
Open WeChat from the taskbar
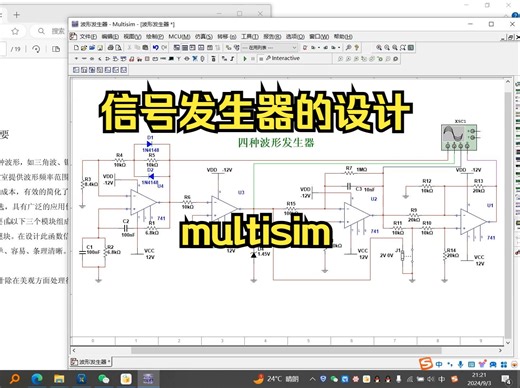pos(104,379)
